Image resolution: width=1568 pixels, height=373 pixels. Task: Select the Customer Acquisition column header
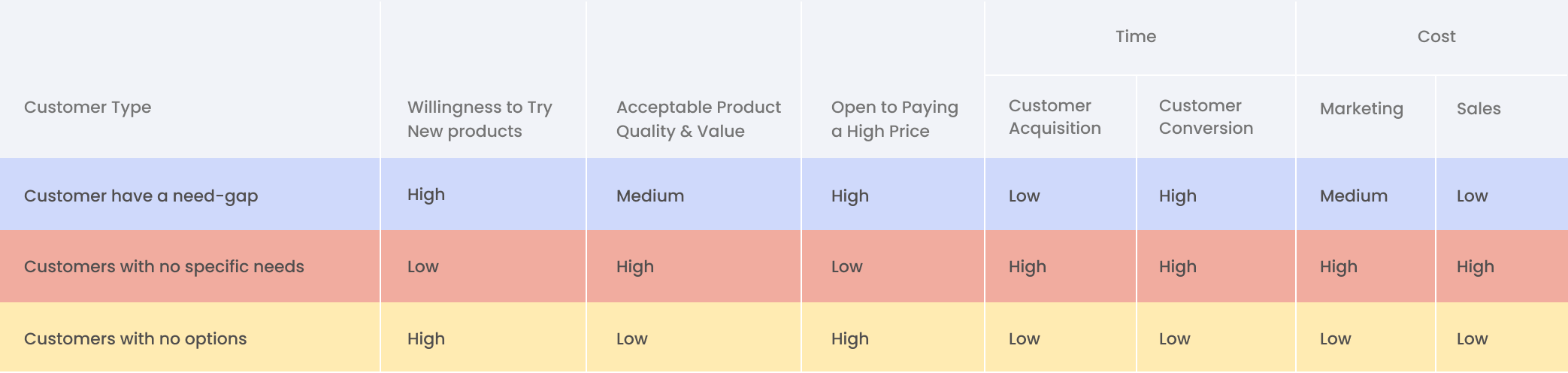pos(1055,117)
